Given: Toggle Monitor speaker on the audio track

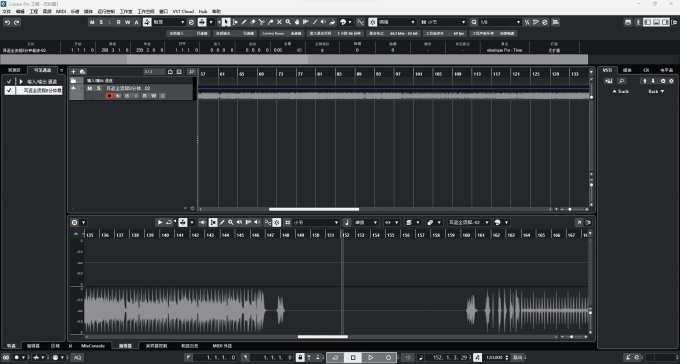Looking at the screenshot, I should pyautogui.click(x=118, y=96).
